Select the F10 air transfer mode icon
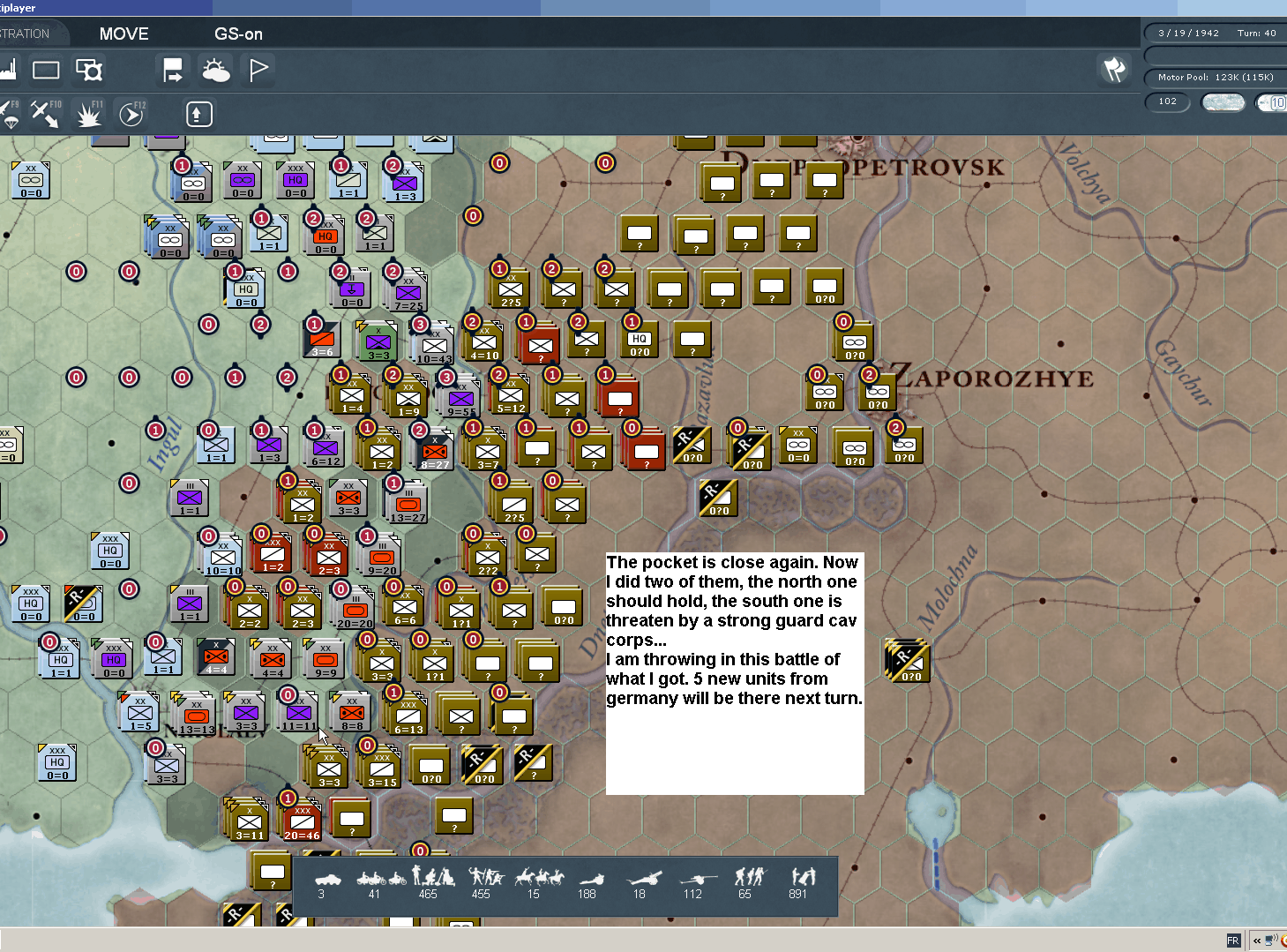Screen dimensions: 1287x952 46,114
